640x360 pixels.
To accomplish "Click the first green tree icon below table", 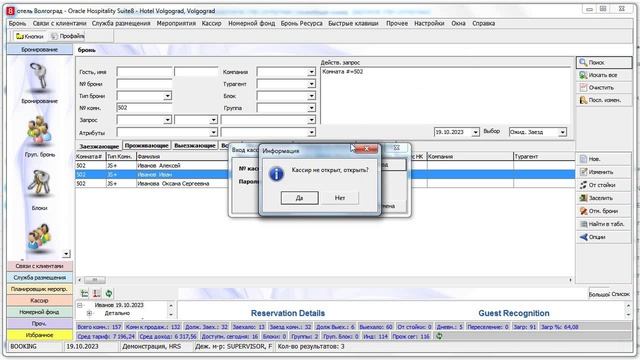I will [84, 293].
